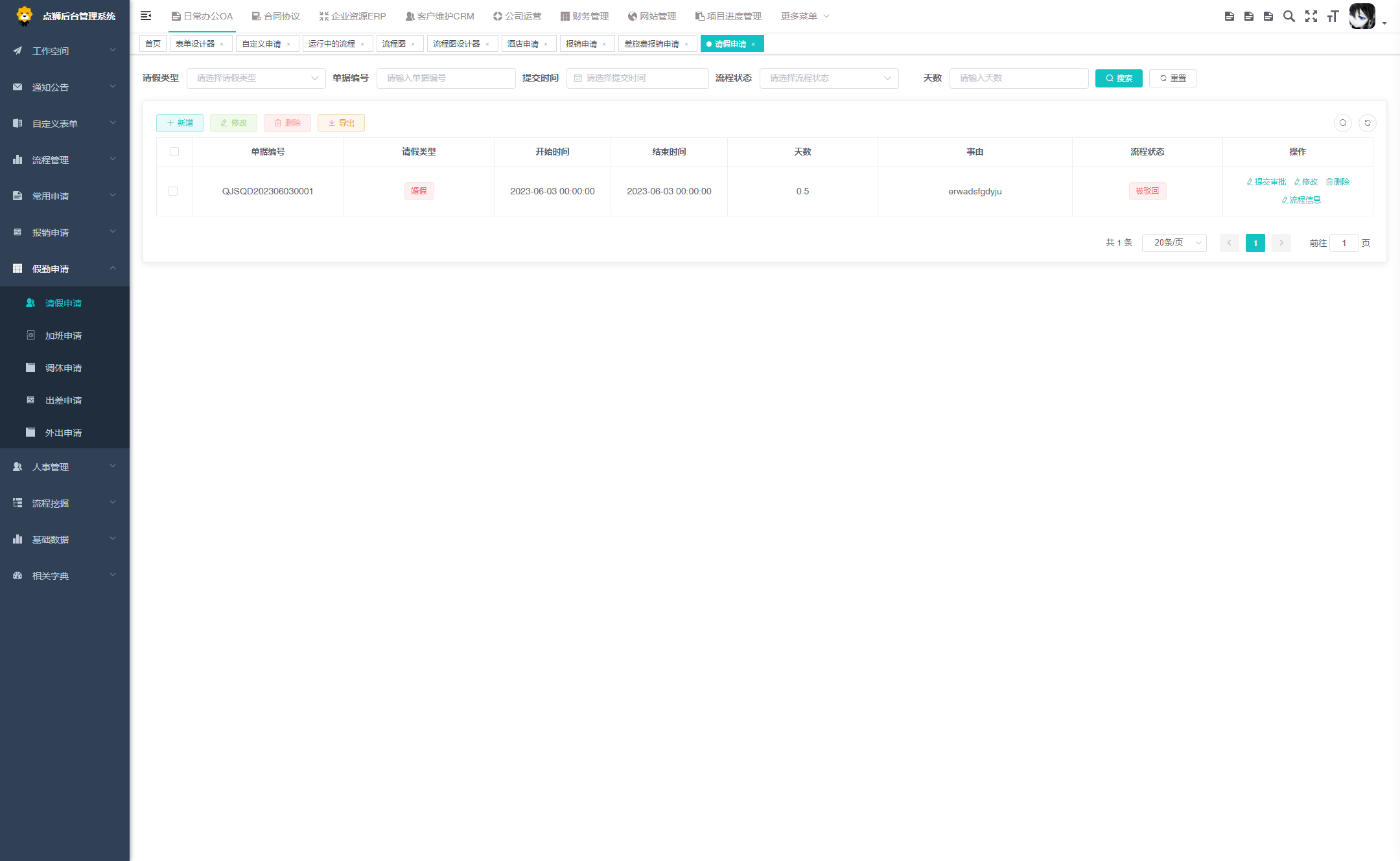
Task: Open the 请假类型 dropdown
Action: tap(256, 78)
